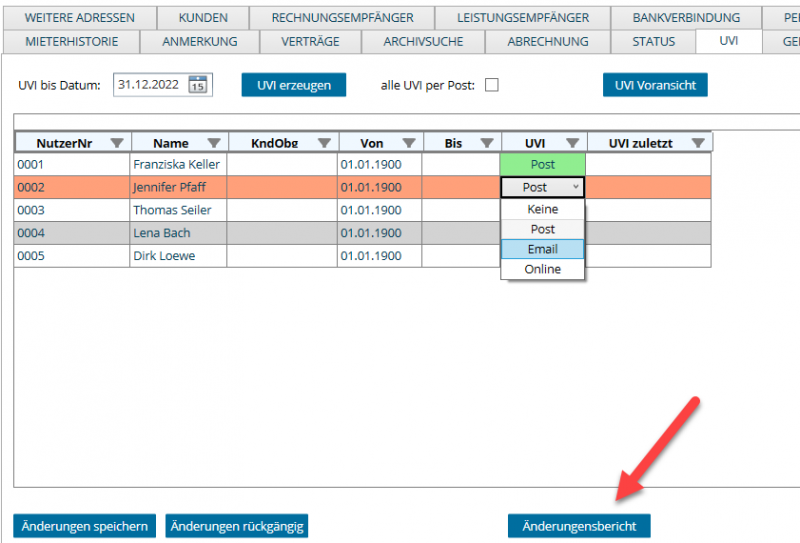Click the Von date of Lena Bach
The height and width of the screenshot is (543, 800).
tap(379, 233)
